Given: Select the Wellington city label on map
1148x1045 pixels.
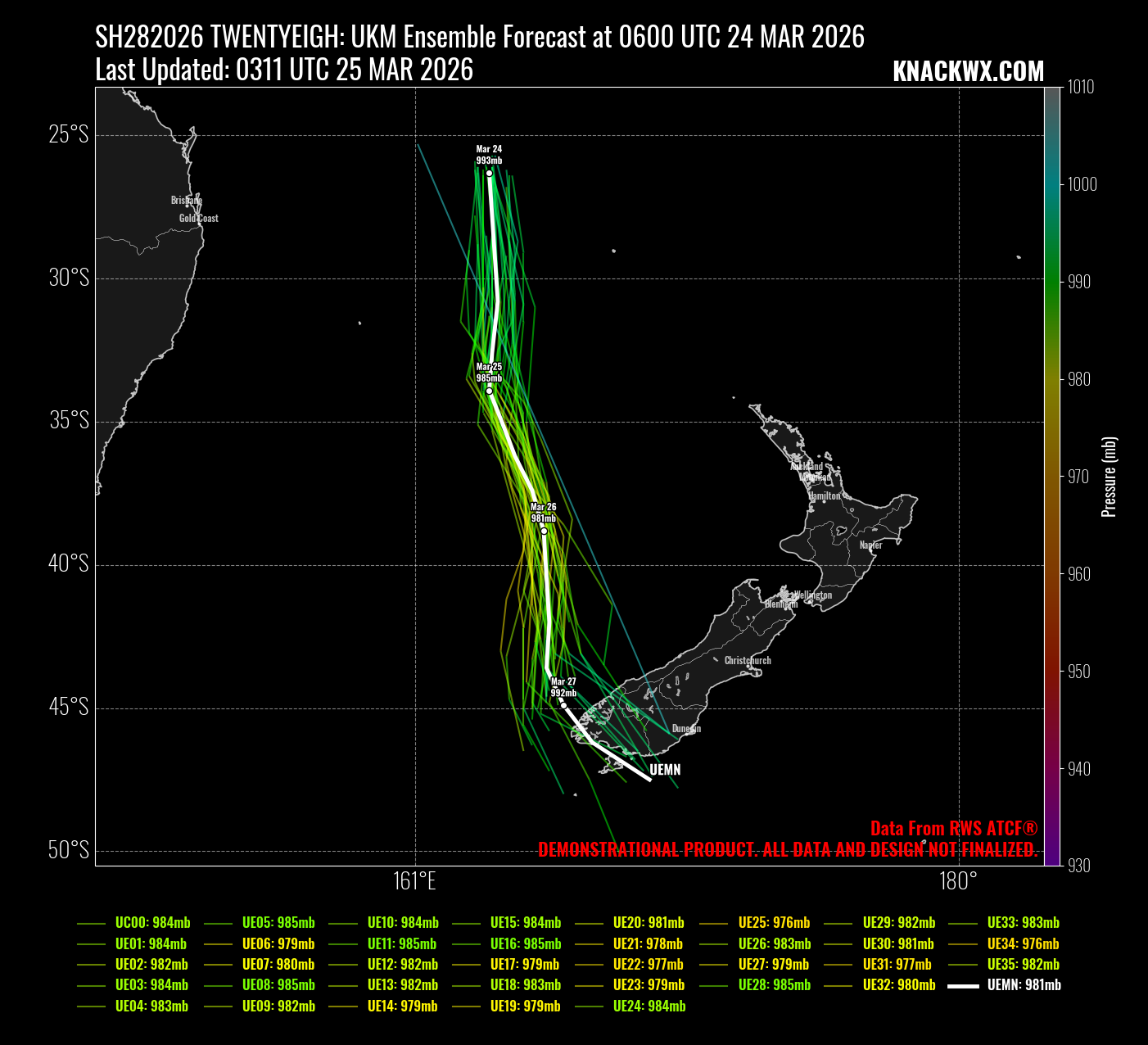Looking at the screenshot, I should 812,595.
